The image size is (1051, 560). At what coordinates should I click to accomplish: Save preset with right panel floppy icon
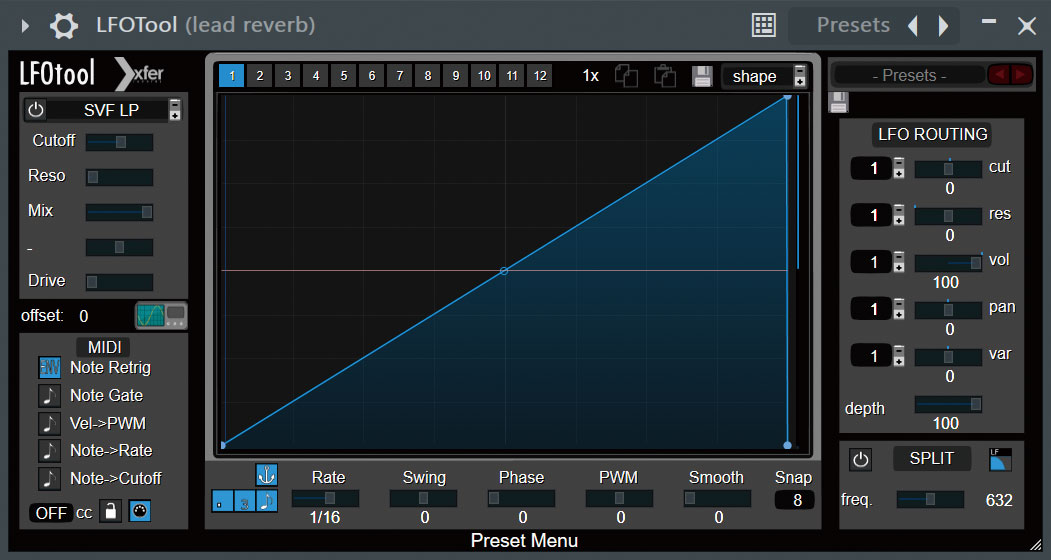click(x=839, y=102)
